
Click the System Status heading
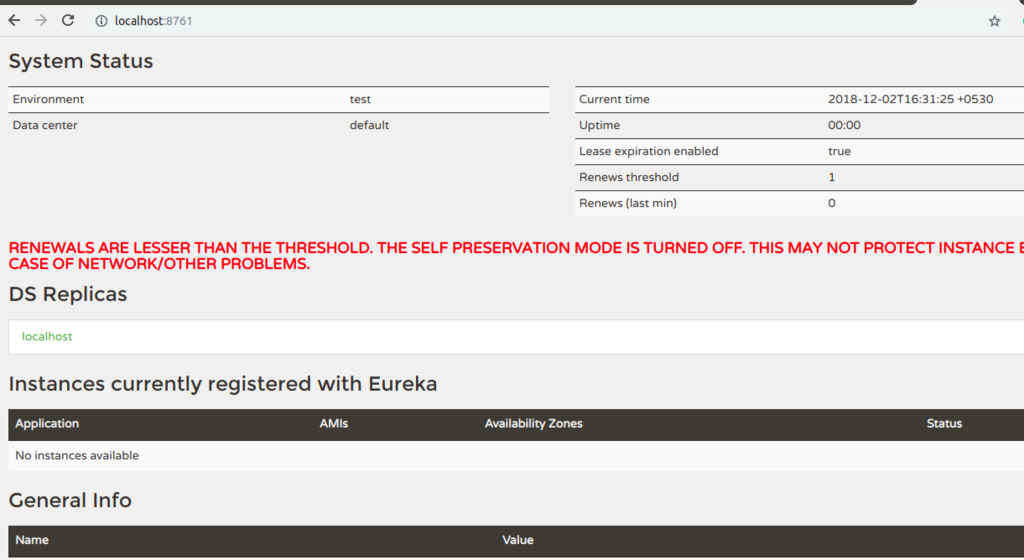(x=81, y=61)
